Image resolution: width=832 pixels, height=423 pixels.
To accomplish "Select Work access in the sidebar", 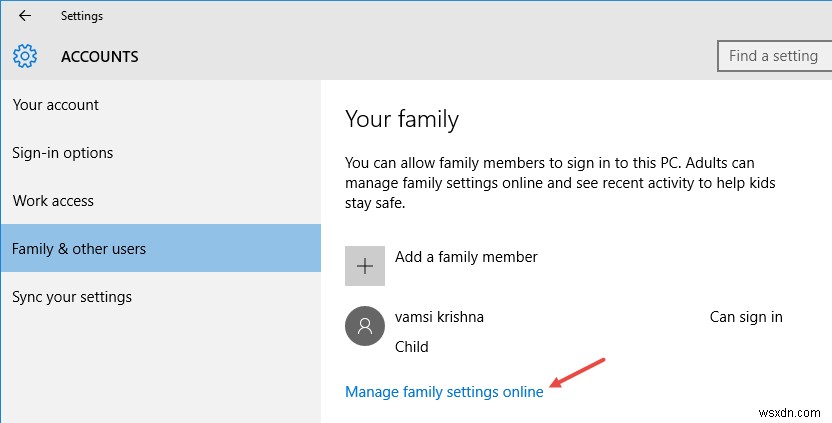I will pyautogui.click(x=53, y=201).
